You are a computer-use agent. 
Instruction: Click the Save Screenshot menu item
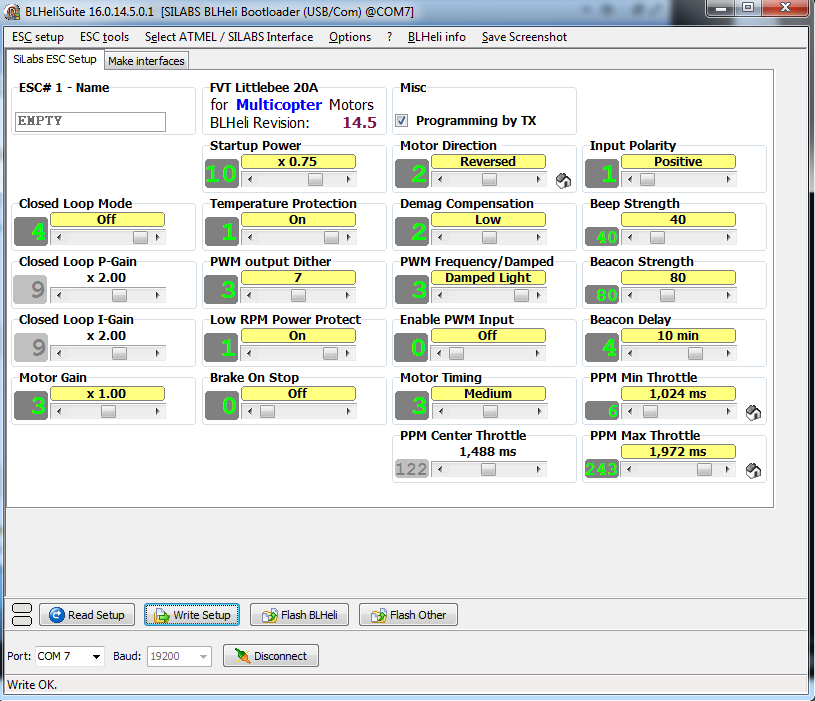pos(524,37)
